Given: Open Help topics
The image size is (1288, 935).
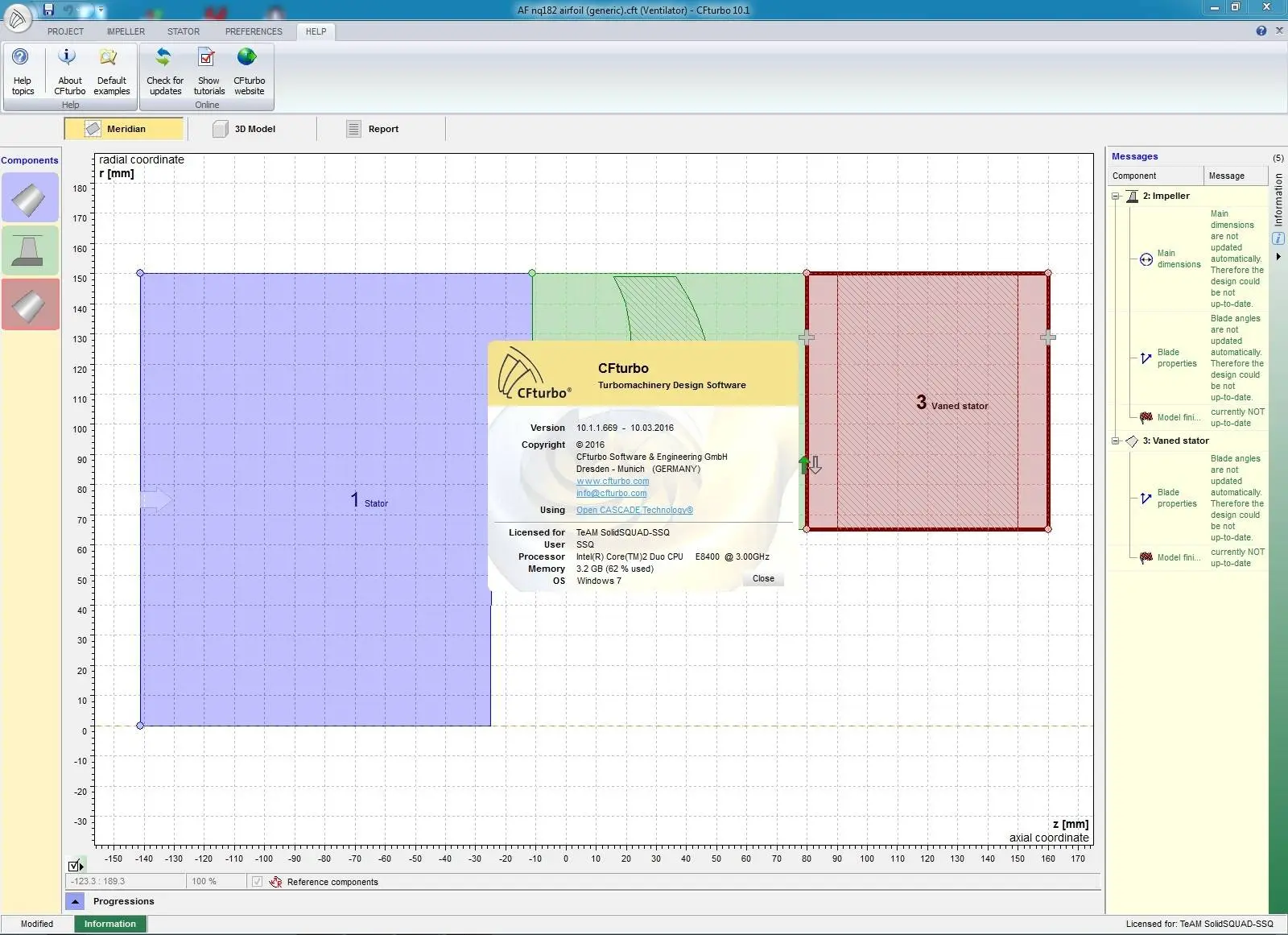Looking at the screenshot, I should pos(23,72).
